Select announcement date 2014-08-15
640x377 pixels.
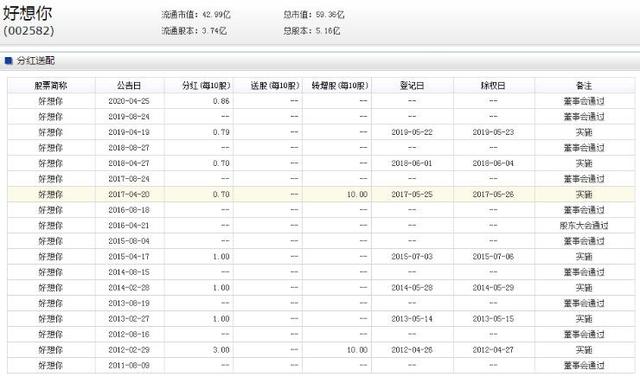[129, 272]
